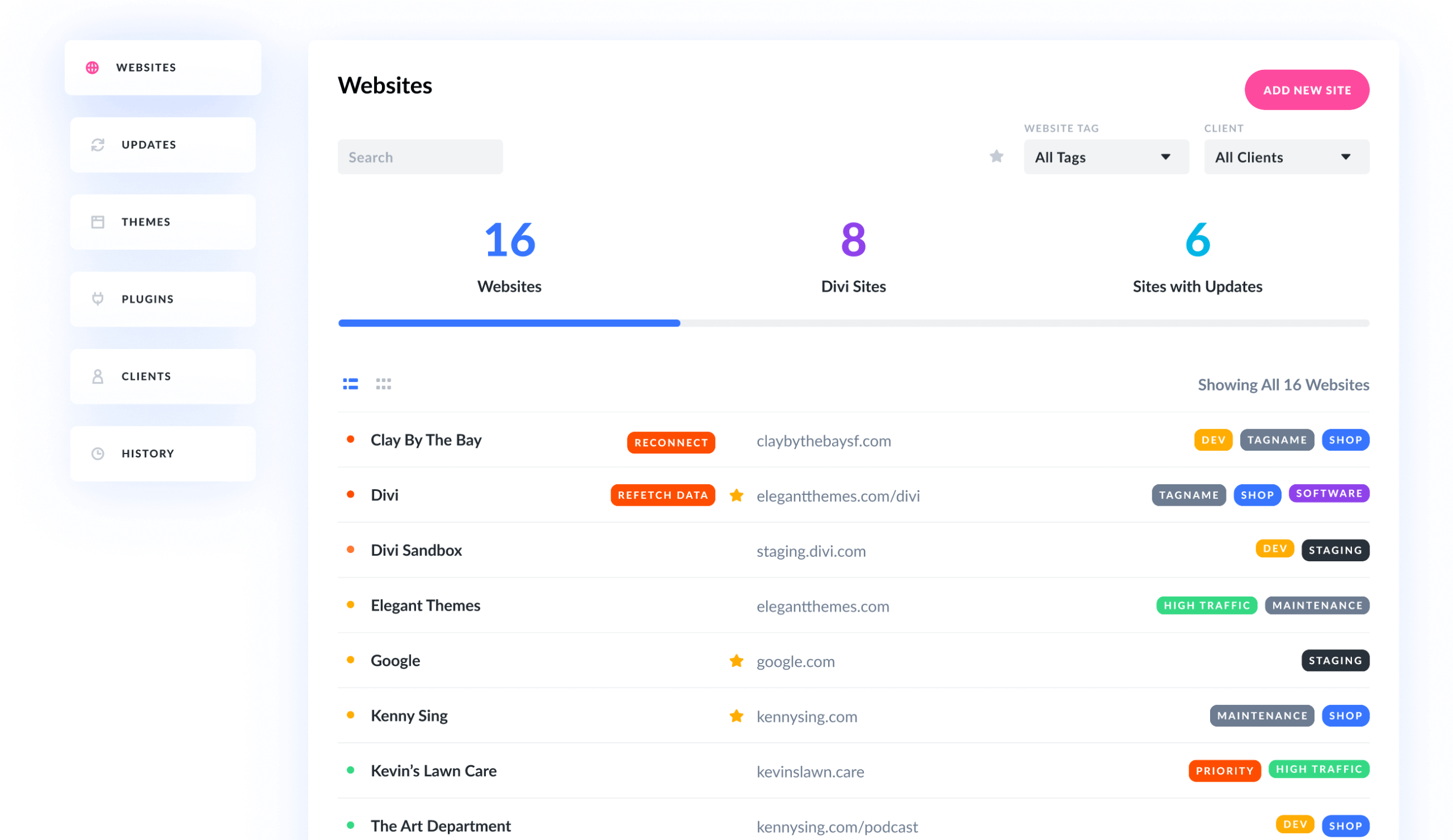Click Reconnect for Clay By The Bay

tap(670, 443)
